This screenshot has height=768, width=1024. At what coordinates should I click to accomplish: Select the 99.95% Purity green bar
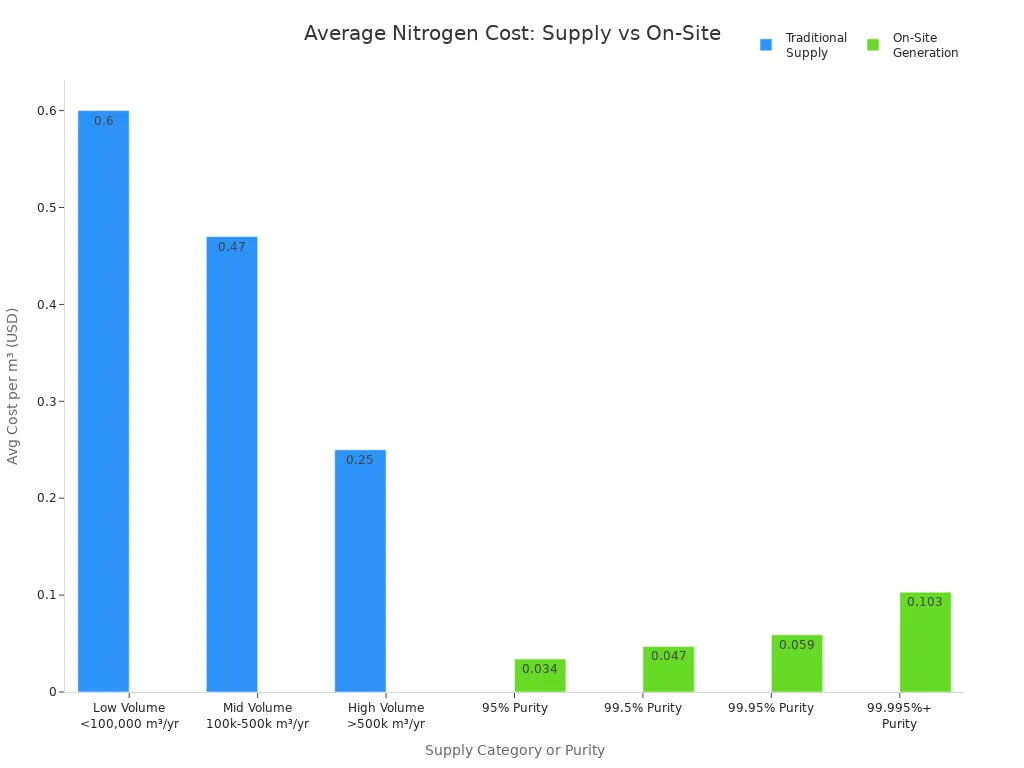796,662
